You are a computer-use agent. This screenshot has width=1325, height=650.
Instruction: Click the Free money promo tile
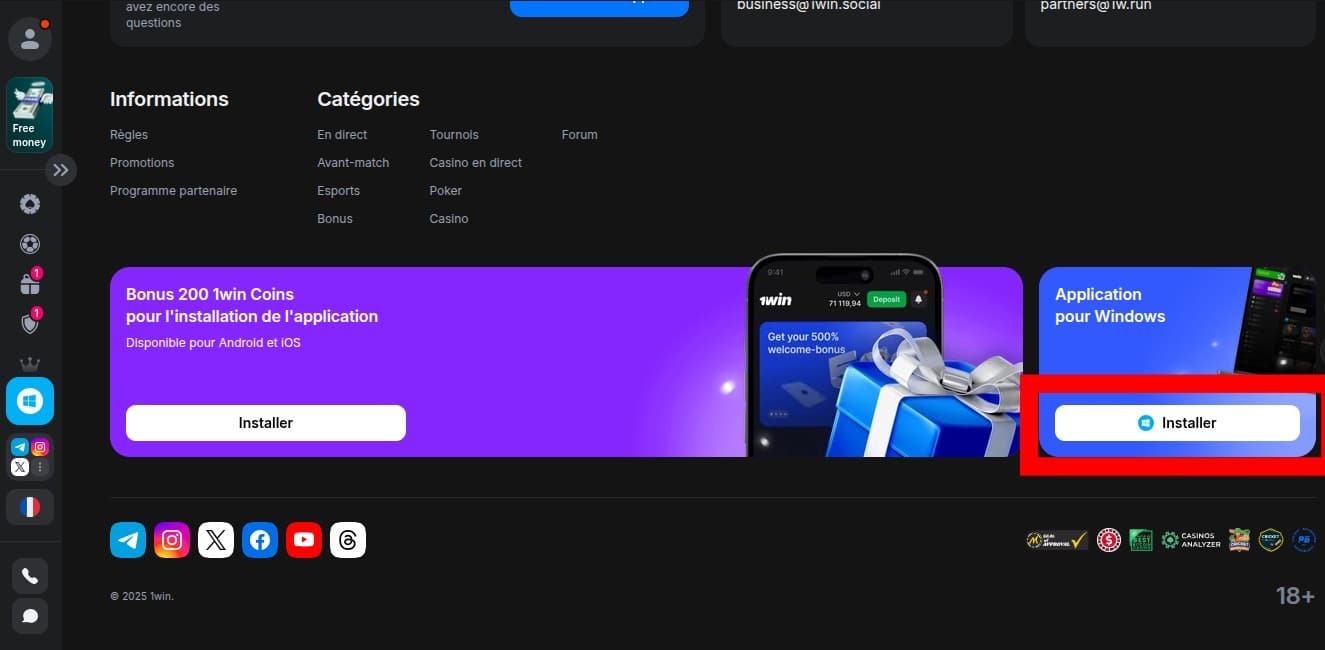pyautogui.click(x=30, y=115)
